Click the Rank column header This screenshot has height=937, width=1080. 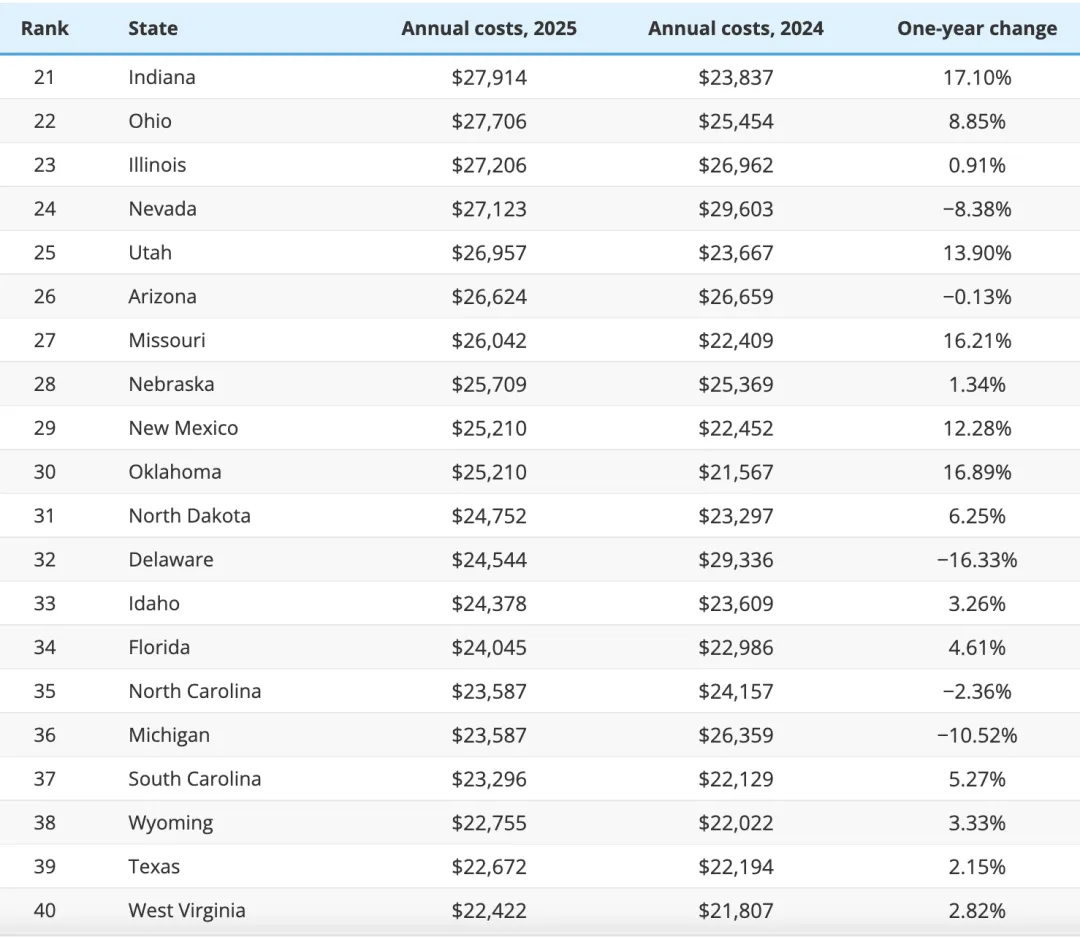tap(45, 28)
